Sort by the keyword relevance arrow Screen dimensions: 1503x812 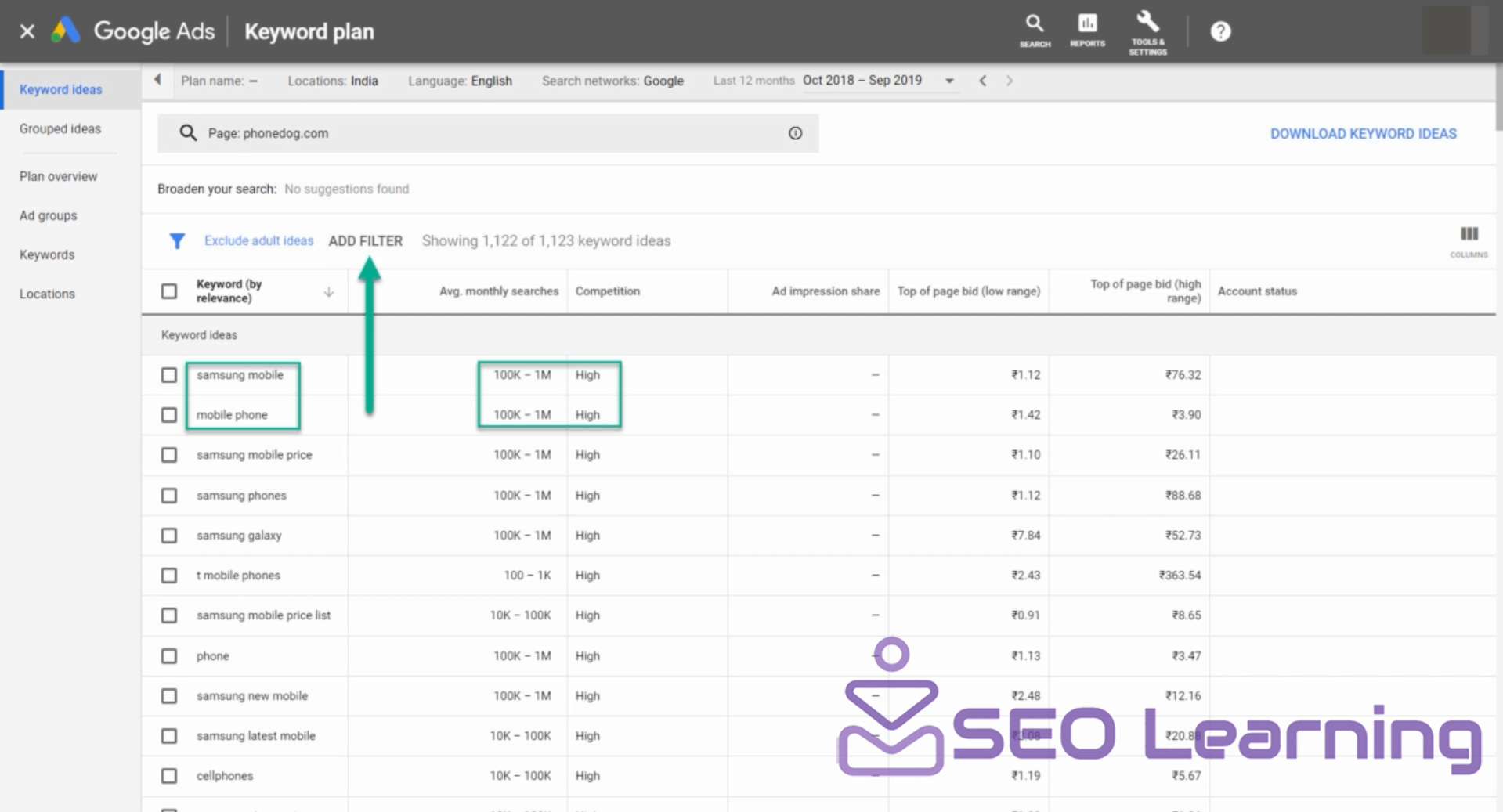pos(329,292)
